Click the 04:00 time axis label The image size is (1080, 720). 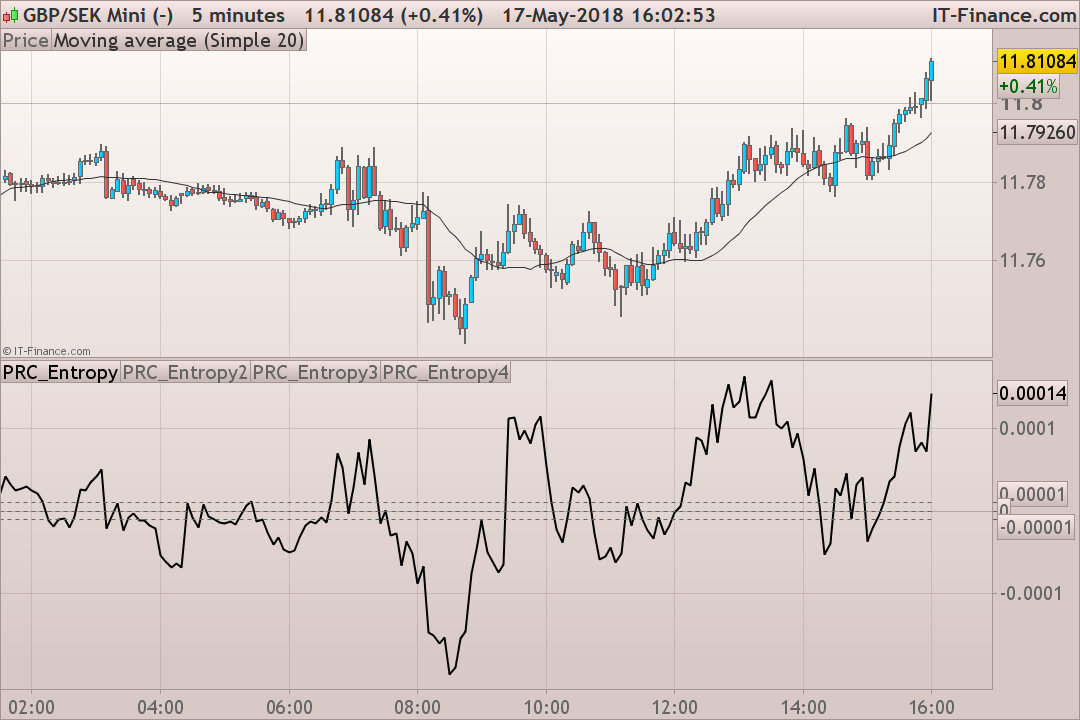pos(160,708)
